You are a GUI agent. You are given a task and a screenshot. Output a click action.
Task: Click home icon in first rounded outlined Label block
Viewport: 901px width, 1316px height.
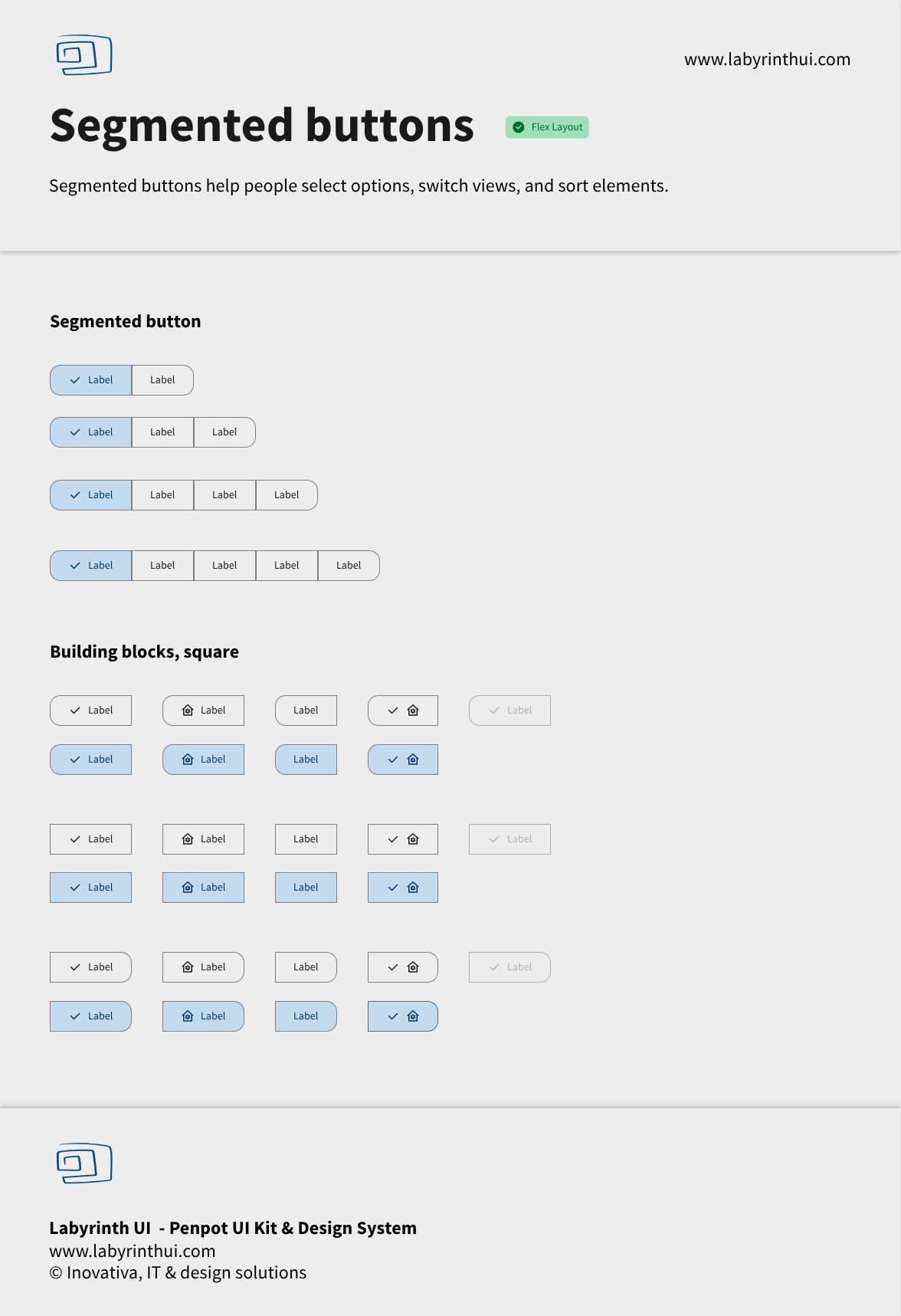pyautogui.click(x=188, y=711)
